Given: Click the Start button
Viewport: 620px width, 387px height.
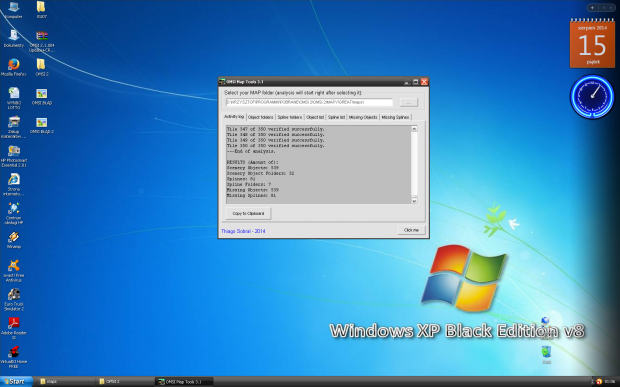Looking at the screenshot, I should click(16, 381).
